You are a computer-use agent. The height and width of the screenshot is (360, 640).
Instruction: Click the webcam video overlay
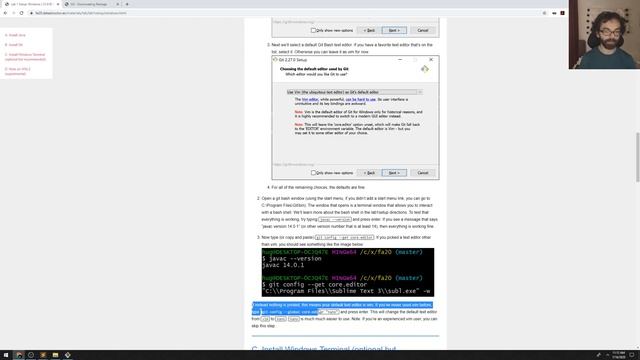click(x=604, y=34)
